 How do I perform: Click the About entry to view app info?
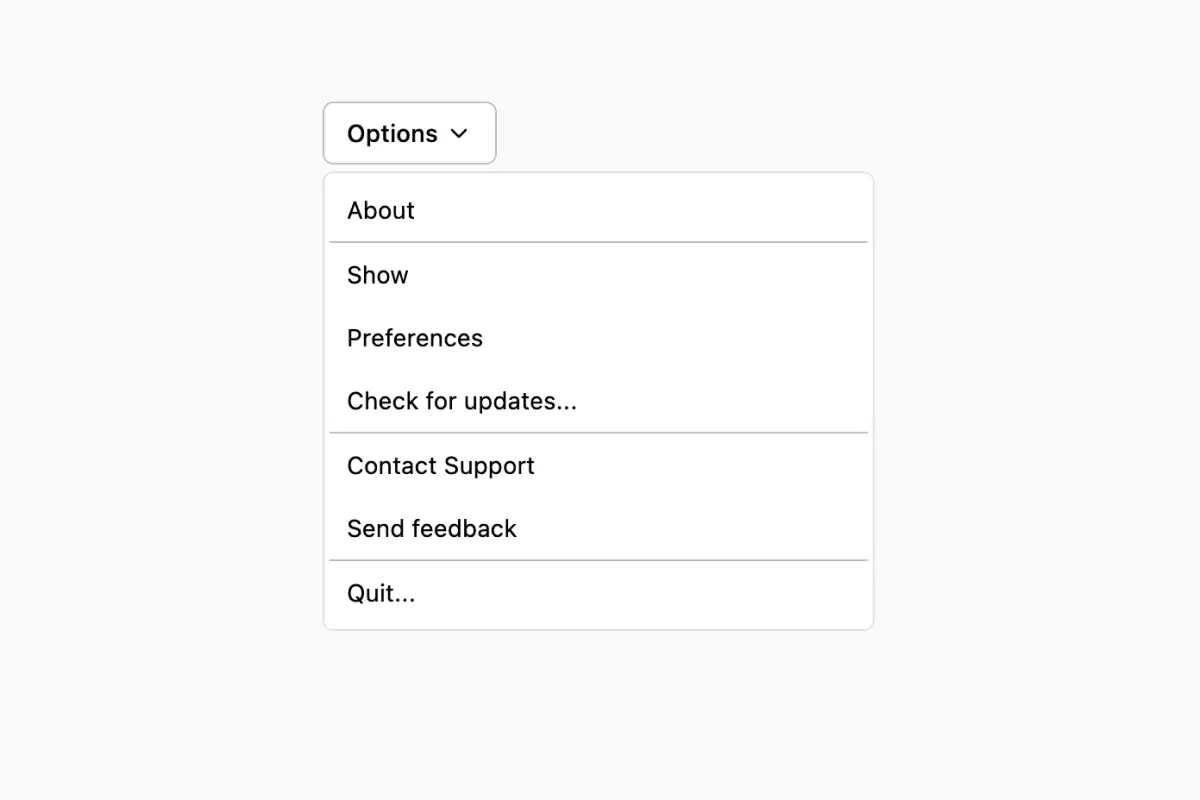pos(380,210)
